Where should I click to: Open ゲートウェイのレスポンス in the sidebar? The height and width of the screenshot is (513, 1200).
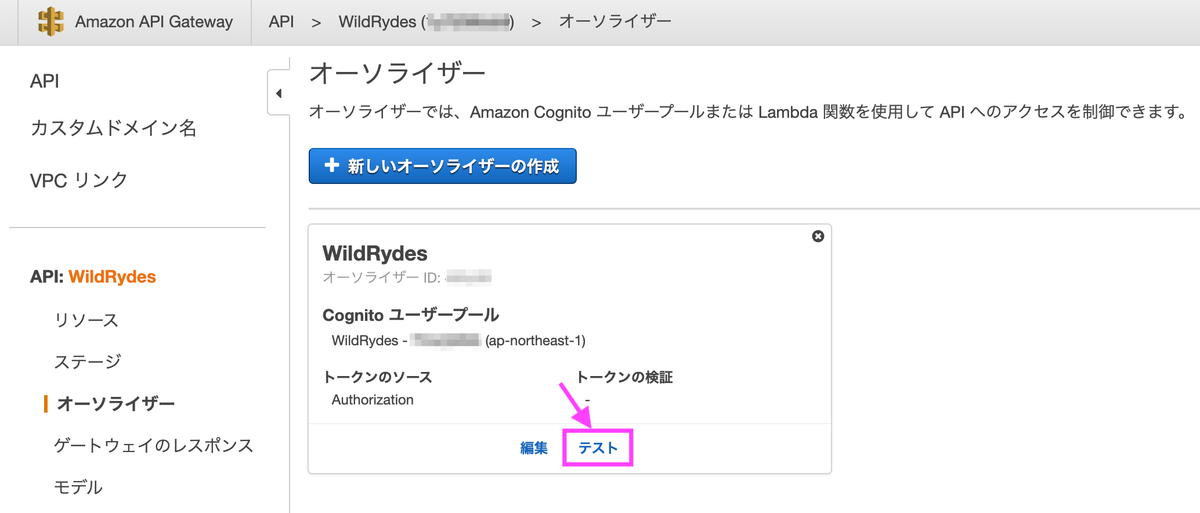click(x=154, y=445)
